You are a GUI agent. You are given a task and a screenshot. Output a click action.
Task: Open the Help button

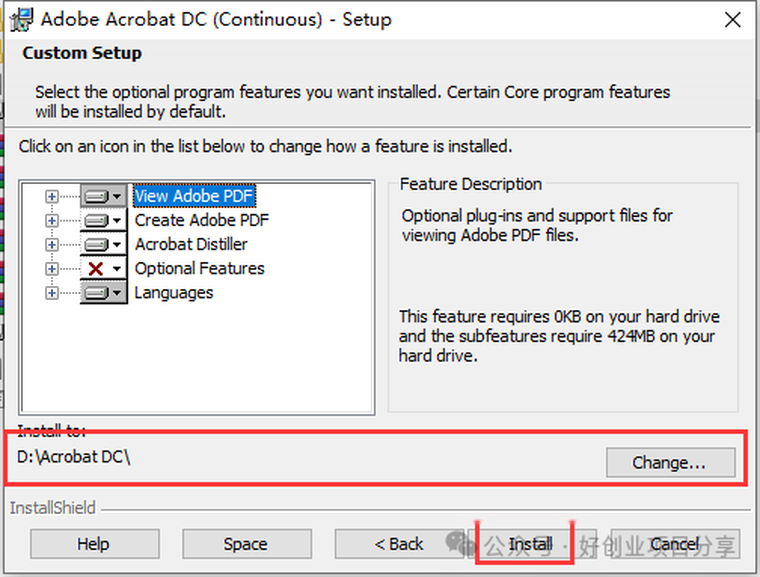coord(93,544)
